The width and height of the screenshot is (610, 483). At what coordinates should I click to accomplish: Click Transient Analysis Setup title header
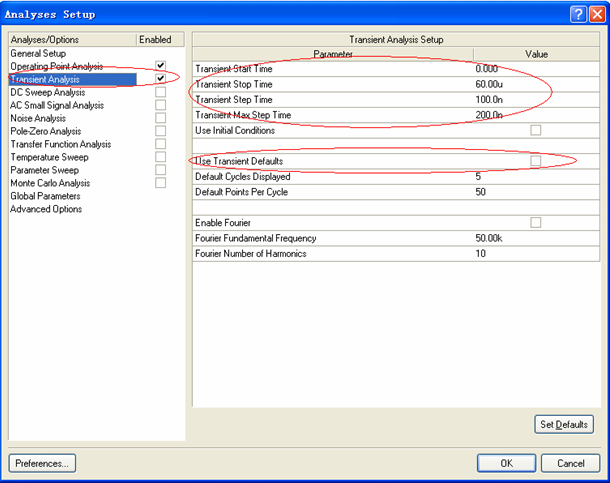[x=396, y=40]
